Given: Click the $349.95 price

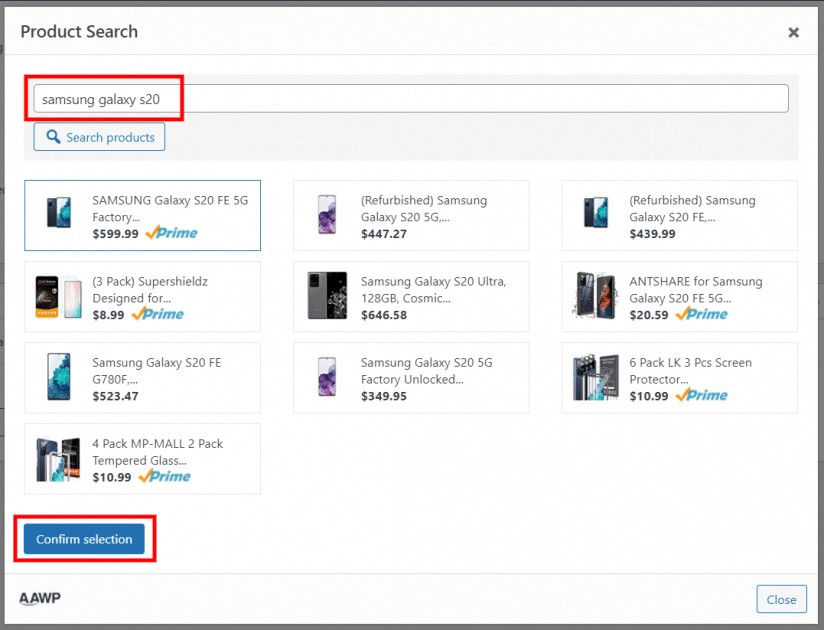Looking at the screenshot, I should [x=384, y=396].
